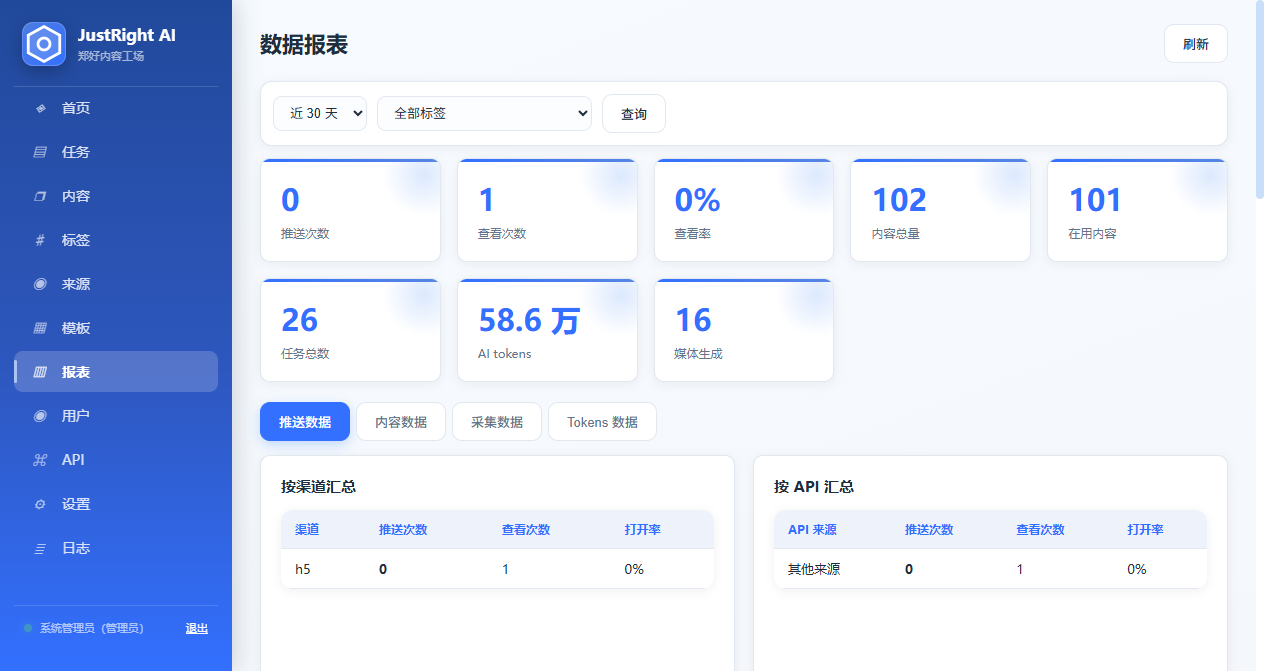
Task: Click the green online status dot
Action: coord(28,628)
